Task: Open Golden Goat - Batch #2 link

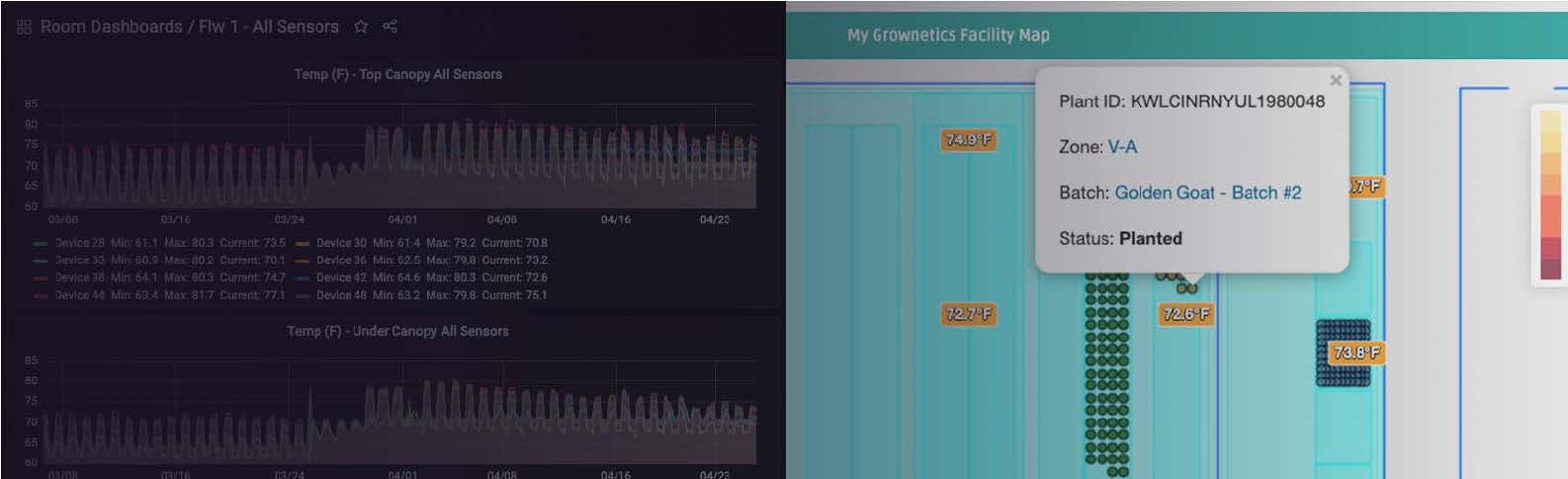Action: (x=1207, y=193)
